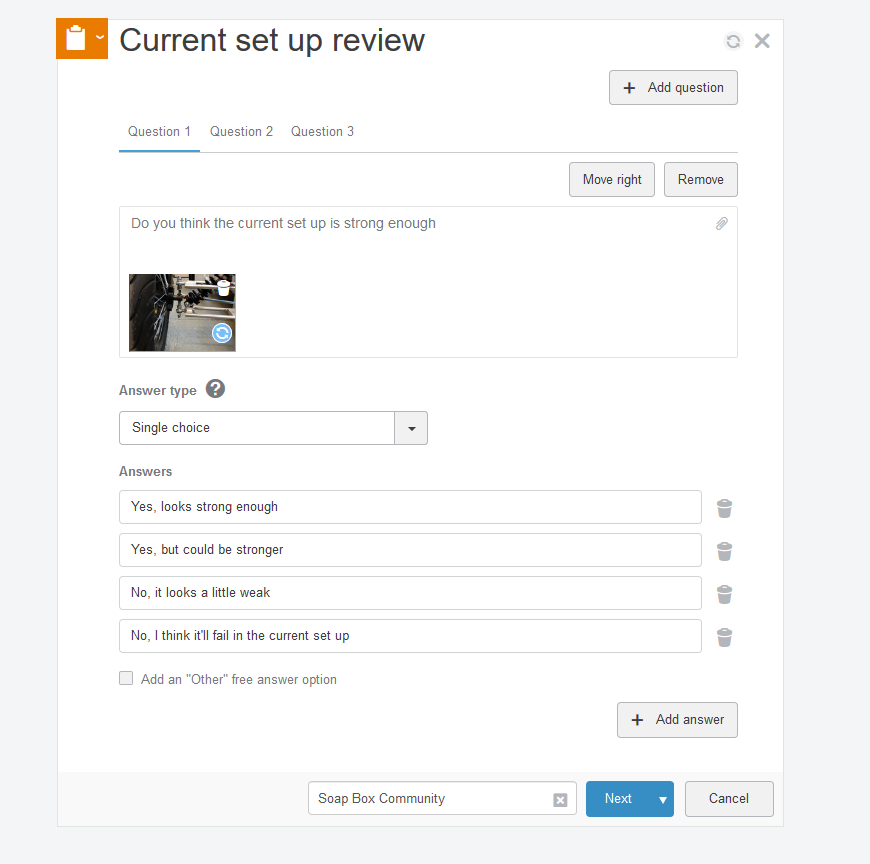
Task: Open the Answer type help icon
Action: 215,389
